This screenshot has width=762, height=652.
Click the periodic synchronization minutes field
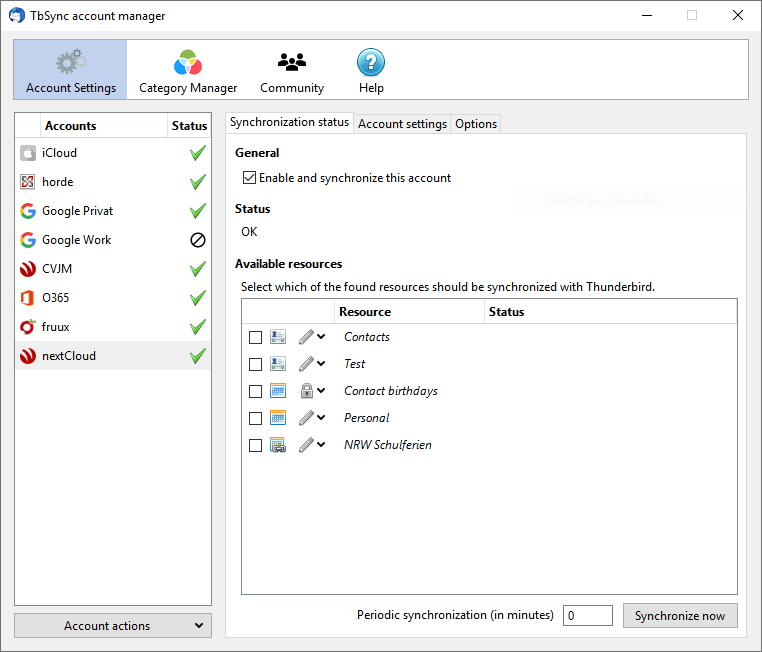[x=587, y=616]
